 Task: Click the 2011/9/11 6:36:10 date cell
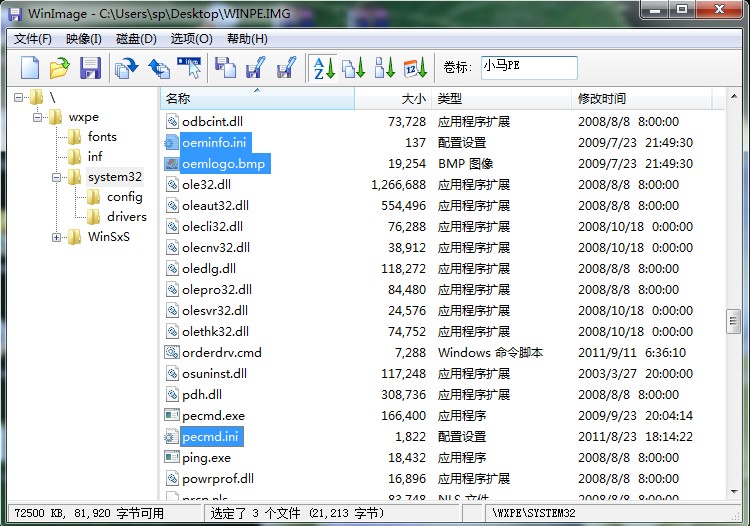pos(632,352)
